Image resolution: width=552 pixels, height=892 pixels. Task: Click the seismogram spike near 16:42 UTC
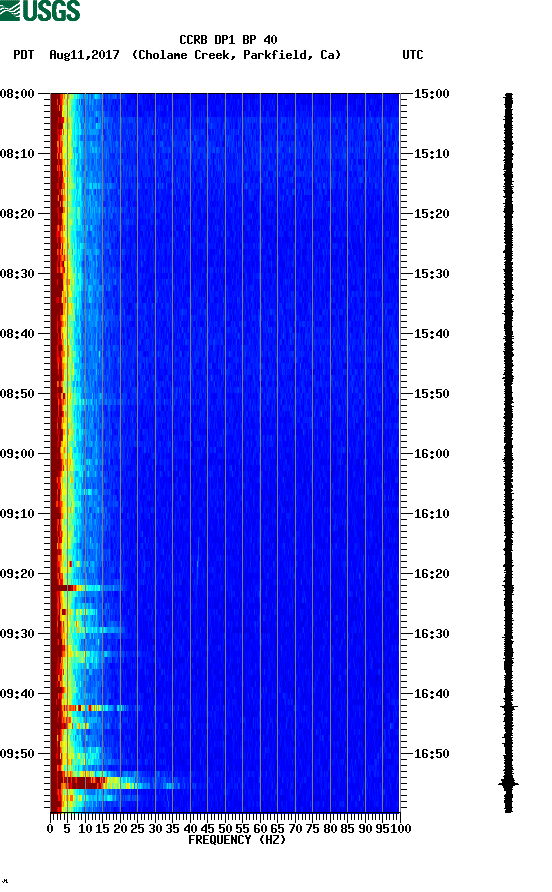(x=509, y=707)
